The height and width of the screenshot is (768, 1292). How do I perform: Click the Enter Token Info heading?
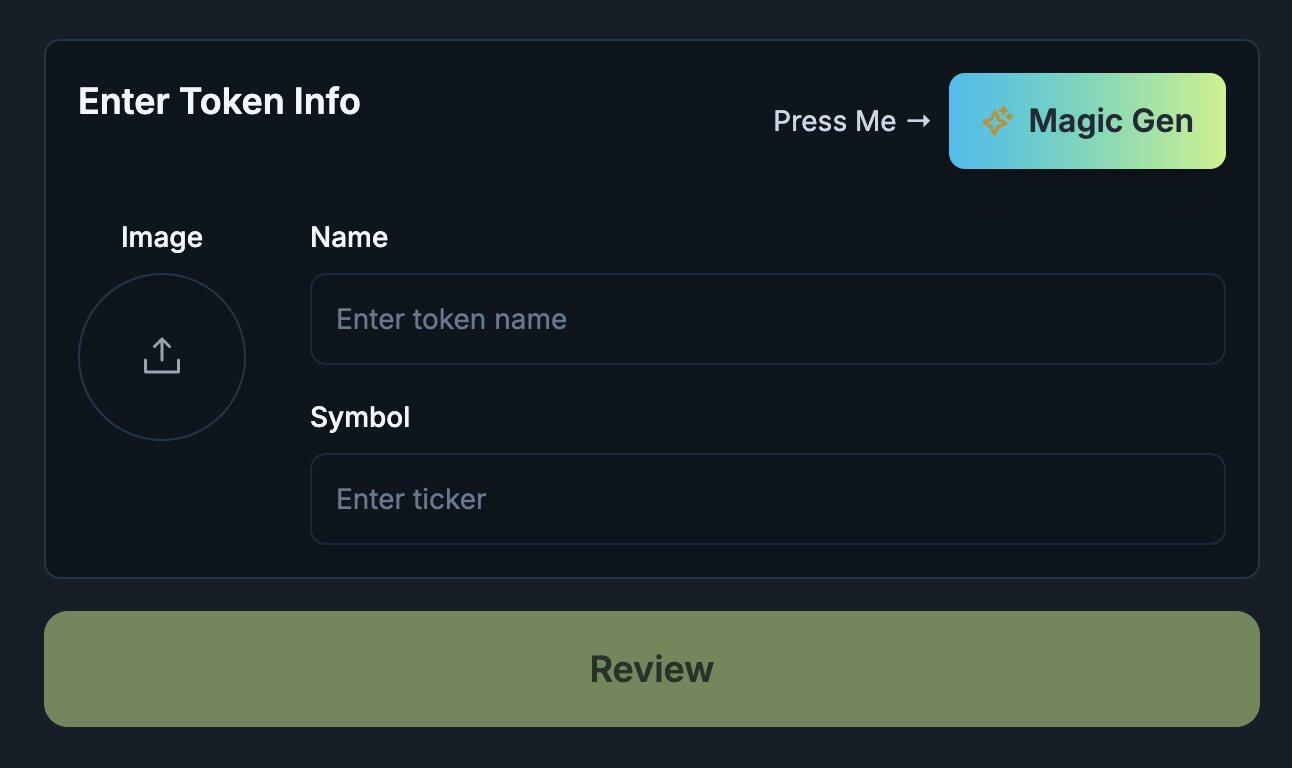219,102
